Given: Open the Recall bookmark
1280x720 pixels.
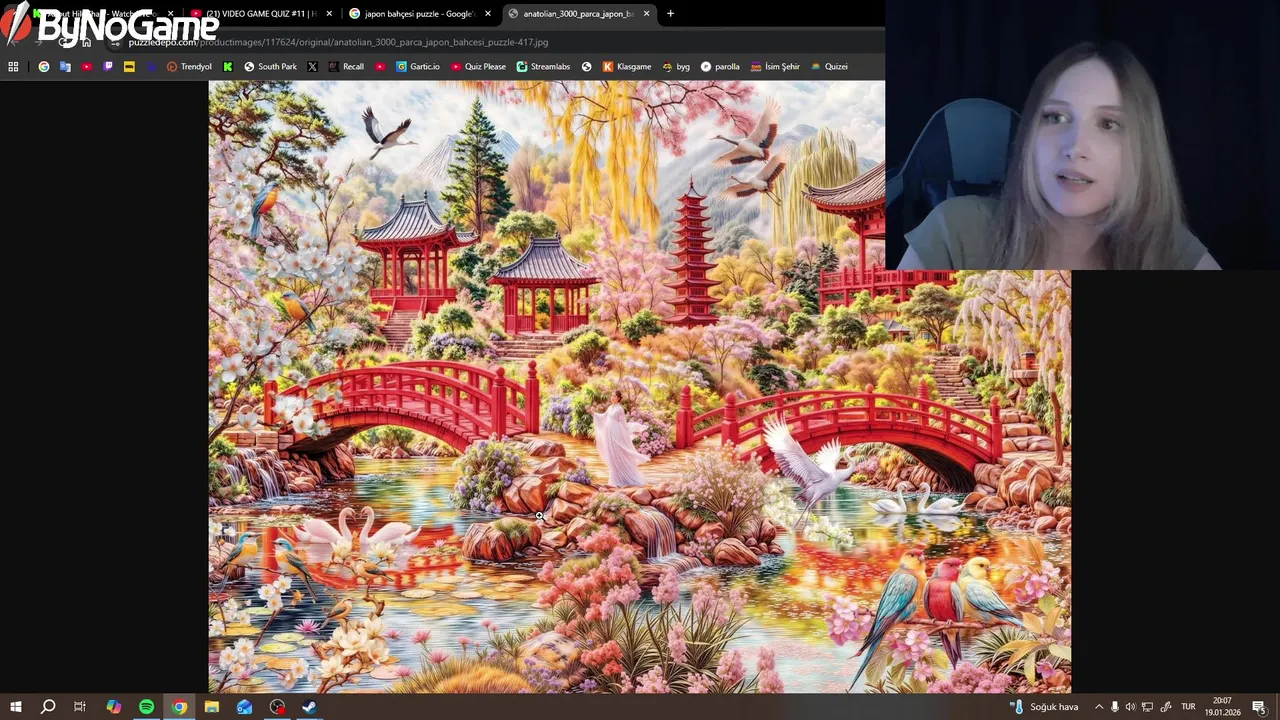Looking at the screenshot, I should [x=346, y=67].
